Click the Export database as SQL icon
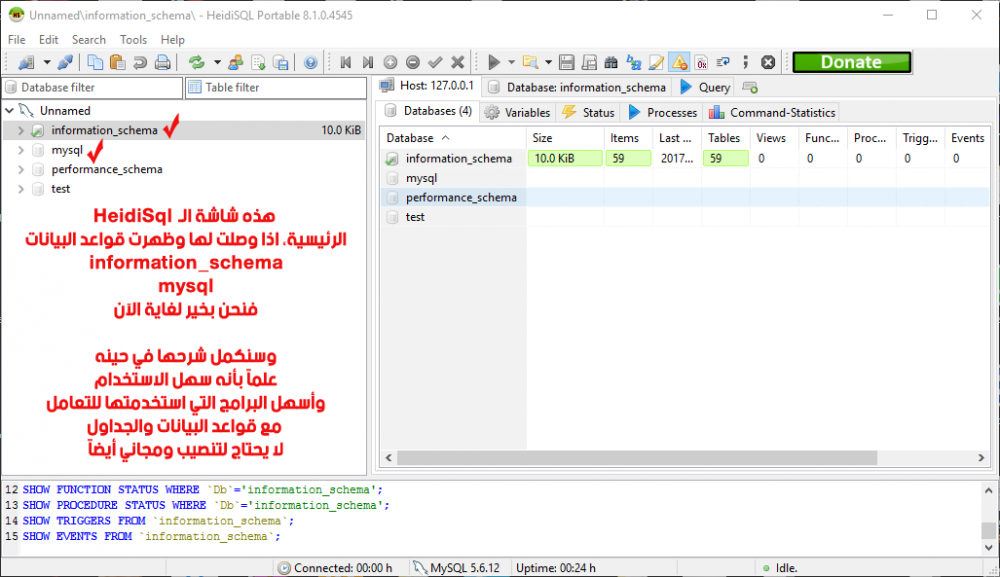 (258, 62)
